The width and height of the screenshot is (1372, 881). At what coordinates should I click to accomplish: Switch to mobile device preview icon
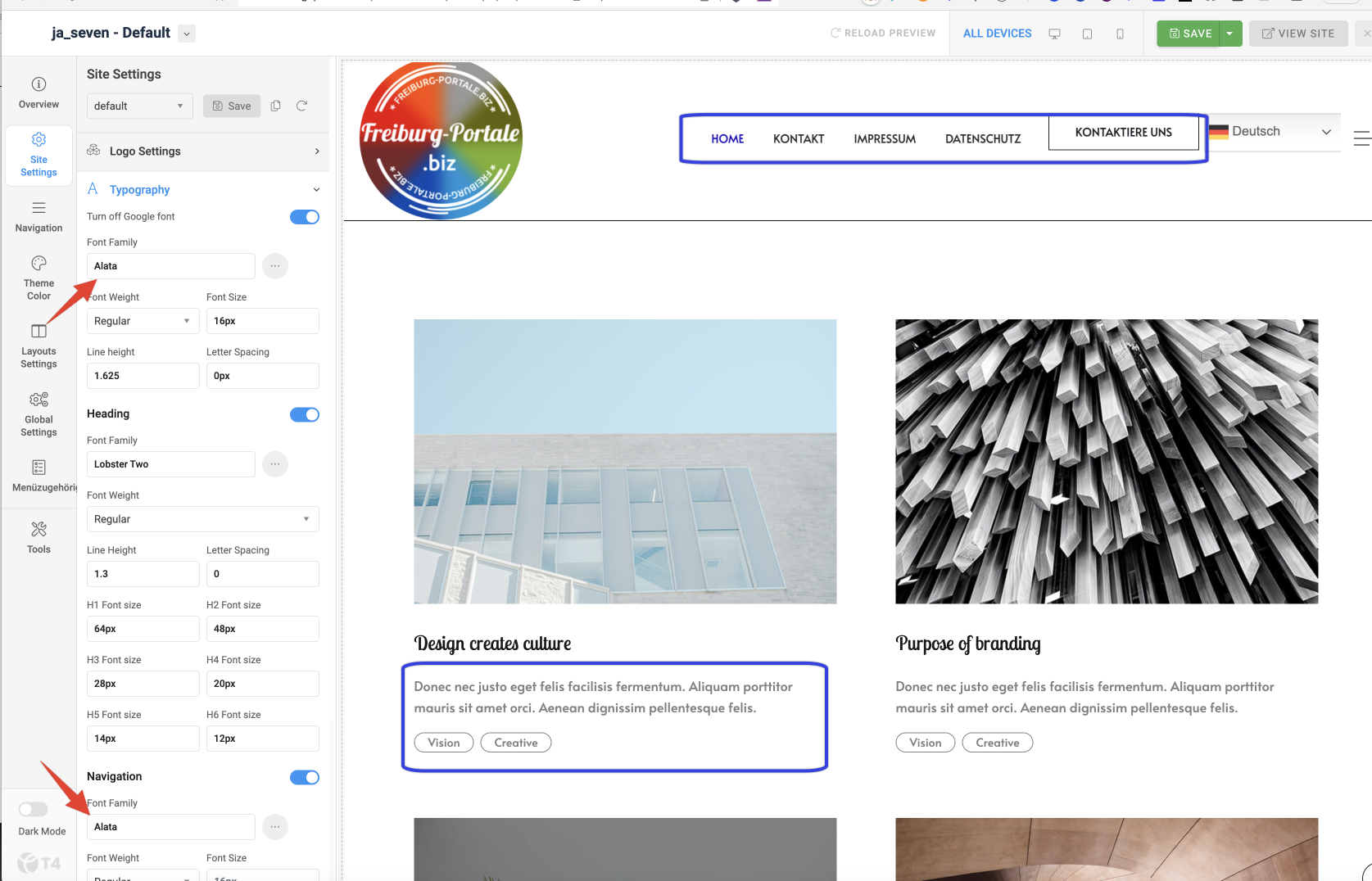pyautogui.click(x=1120, y=34)
